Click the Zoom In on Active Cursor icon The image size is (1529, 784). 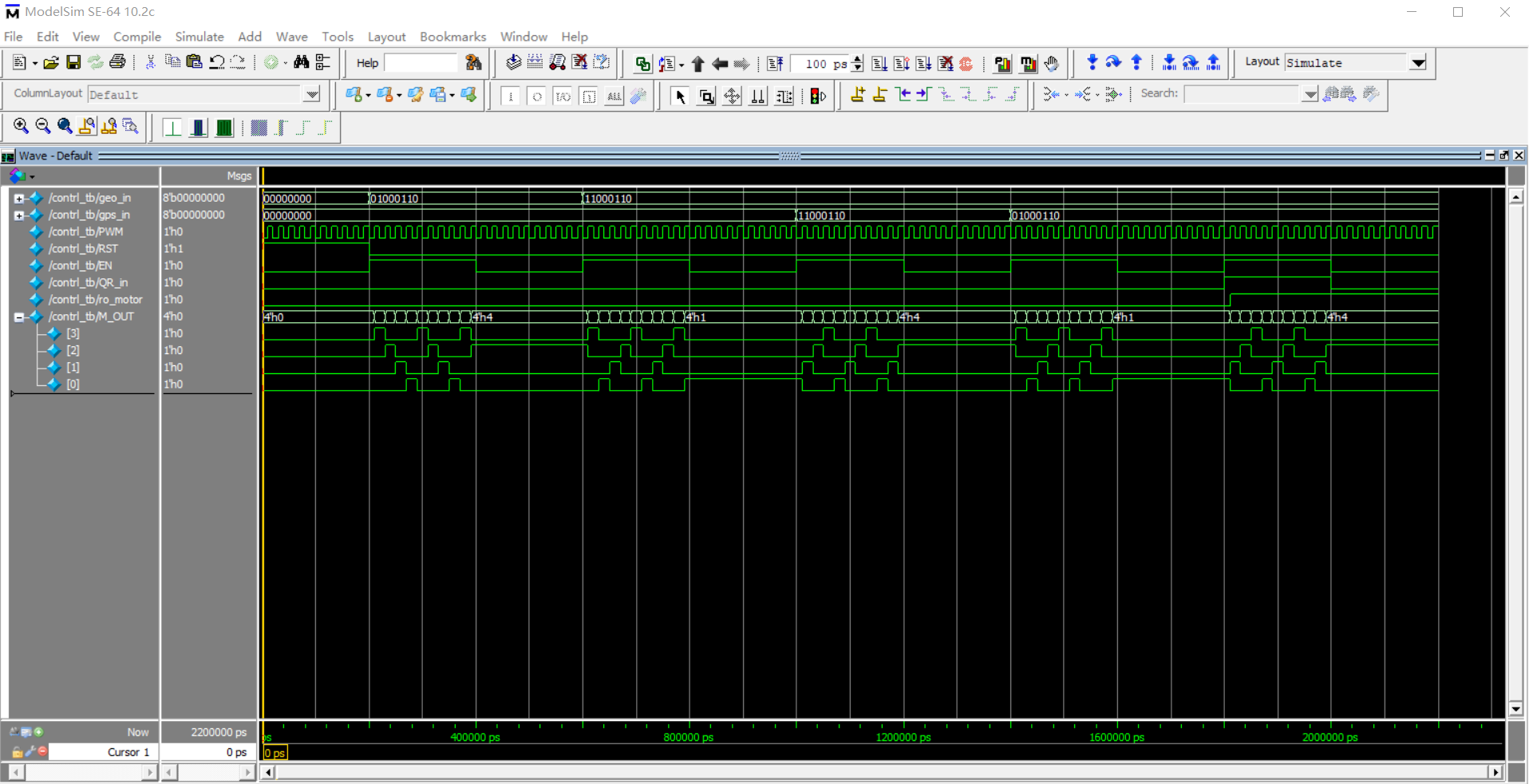pos(87,126)
